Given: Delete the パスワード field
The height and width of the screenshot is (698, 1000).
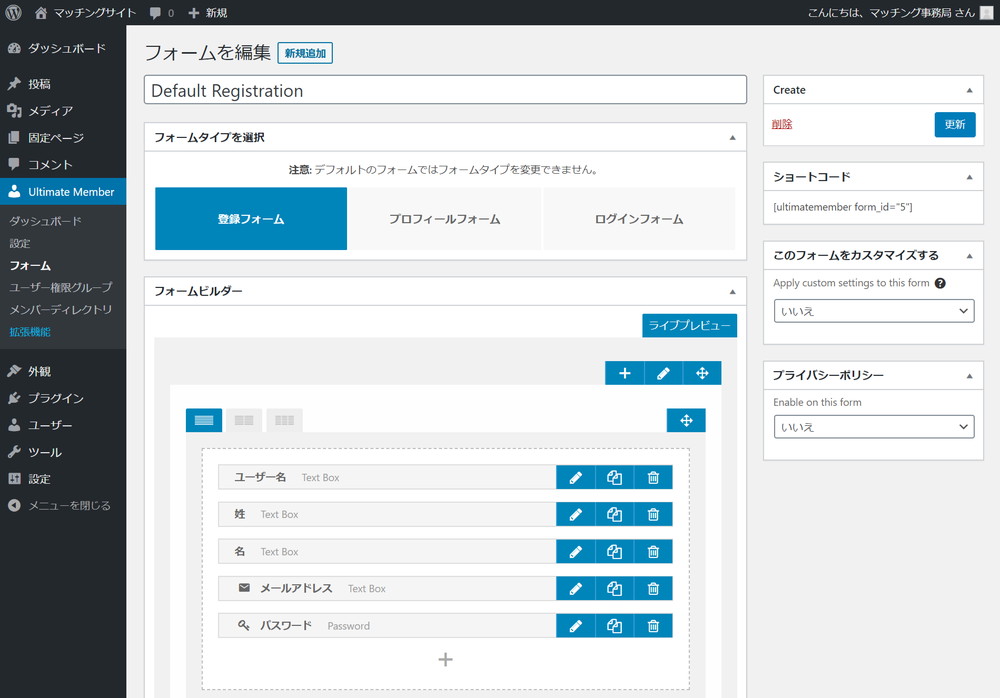Looking at the screenshot, I should click(x=653, y=626).
